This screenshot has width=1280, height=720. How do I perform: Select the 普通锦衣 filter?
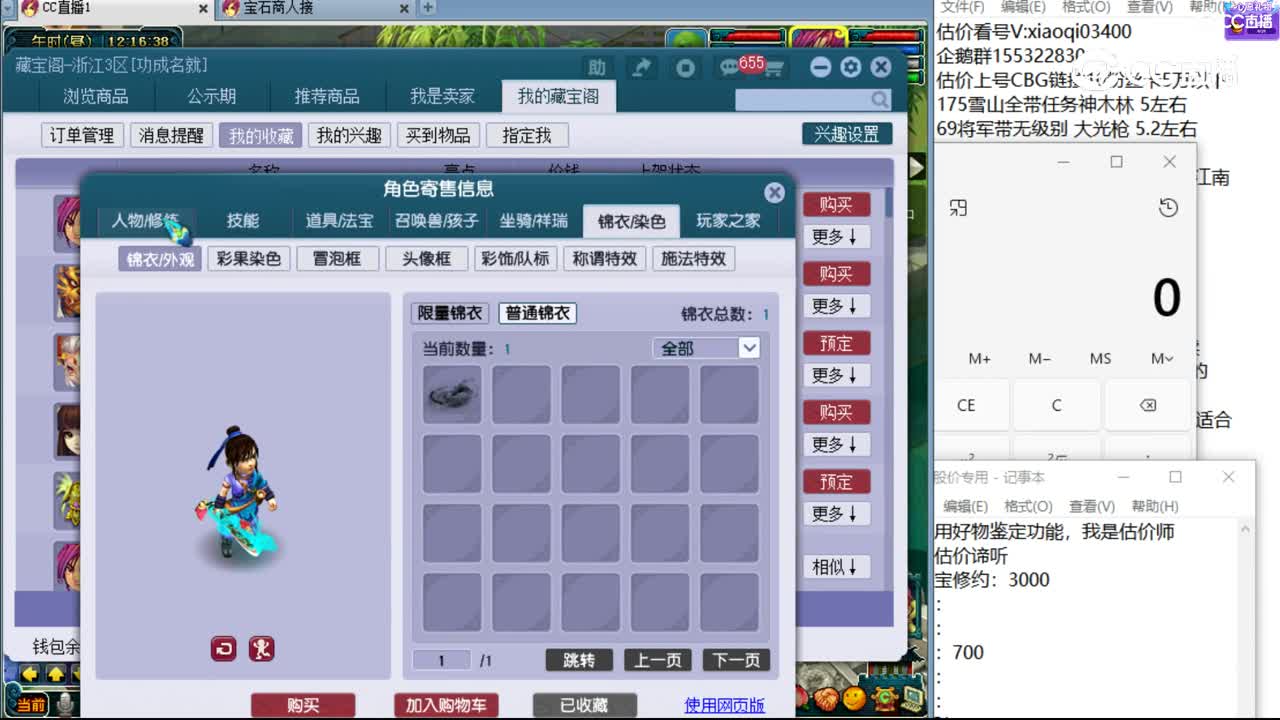[537, 313]
